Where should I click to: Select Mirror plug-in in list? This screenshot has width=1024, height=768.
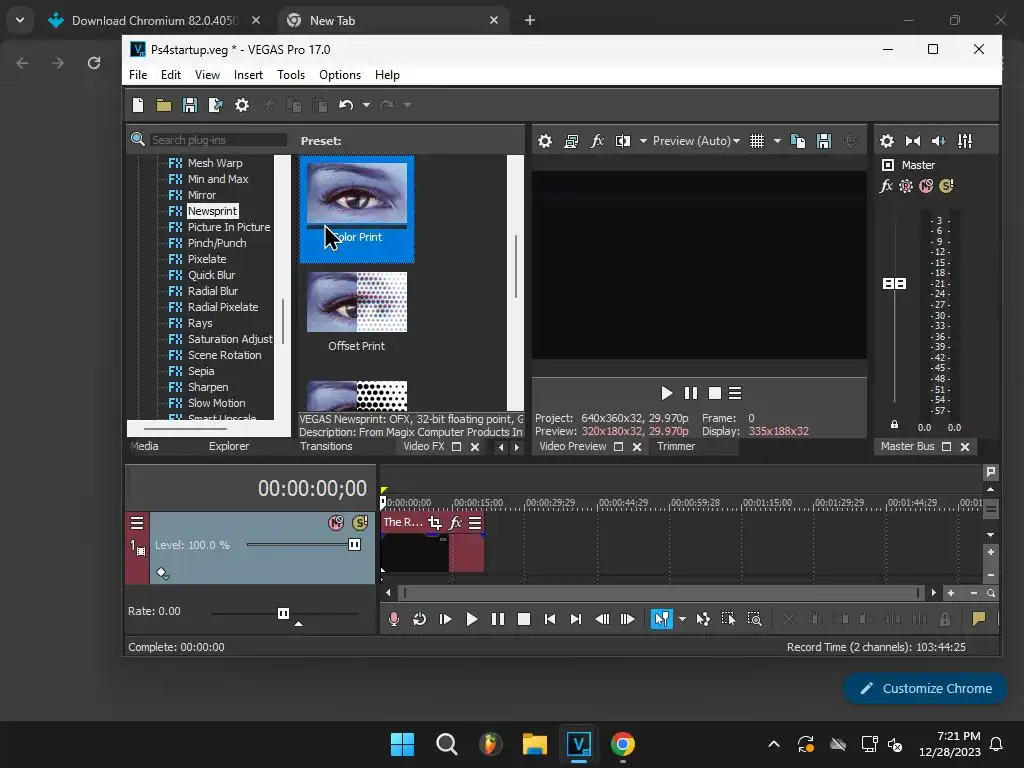click(201, 195)
